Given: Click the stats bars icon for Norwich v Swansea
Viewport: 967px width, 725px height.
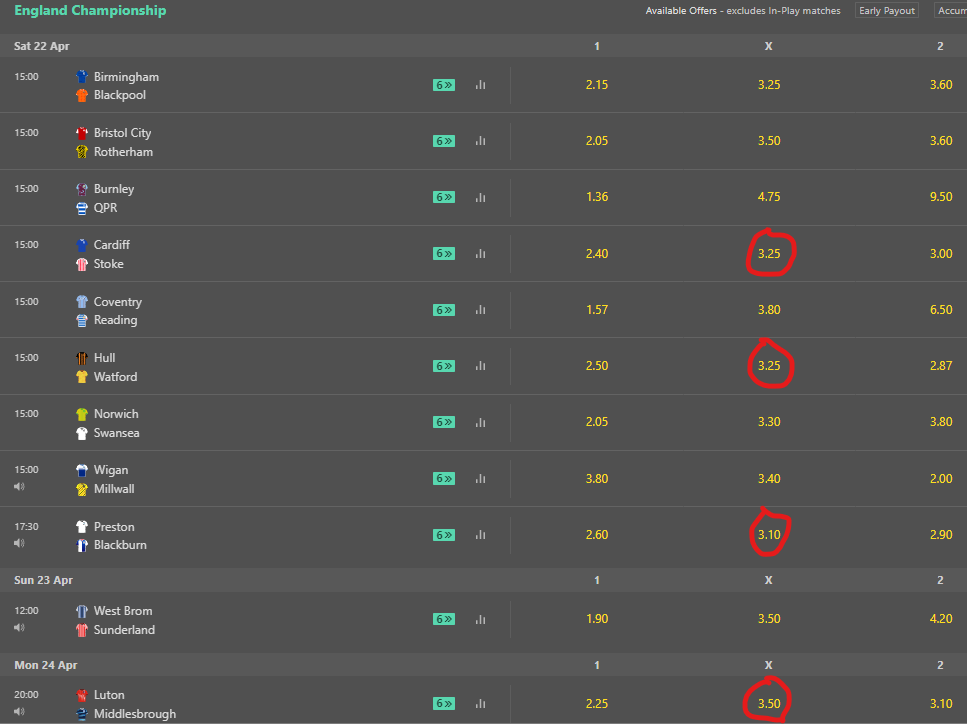Looking at the screenshot, I should pos(480,422).
